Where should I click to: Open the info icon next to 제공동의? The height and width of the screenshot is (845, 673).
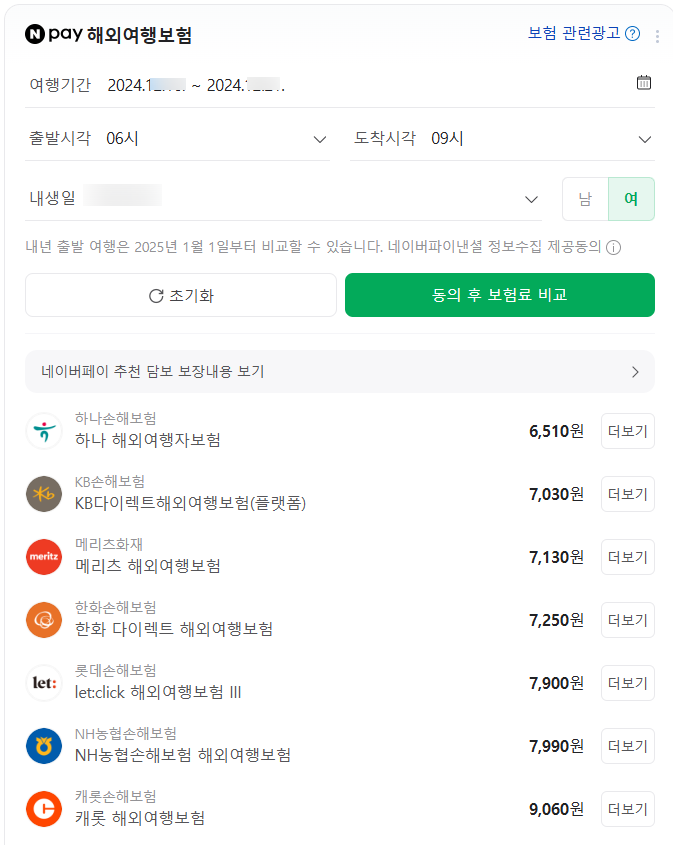point(614,248)
